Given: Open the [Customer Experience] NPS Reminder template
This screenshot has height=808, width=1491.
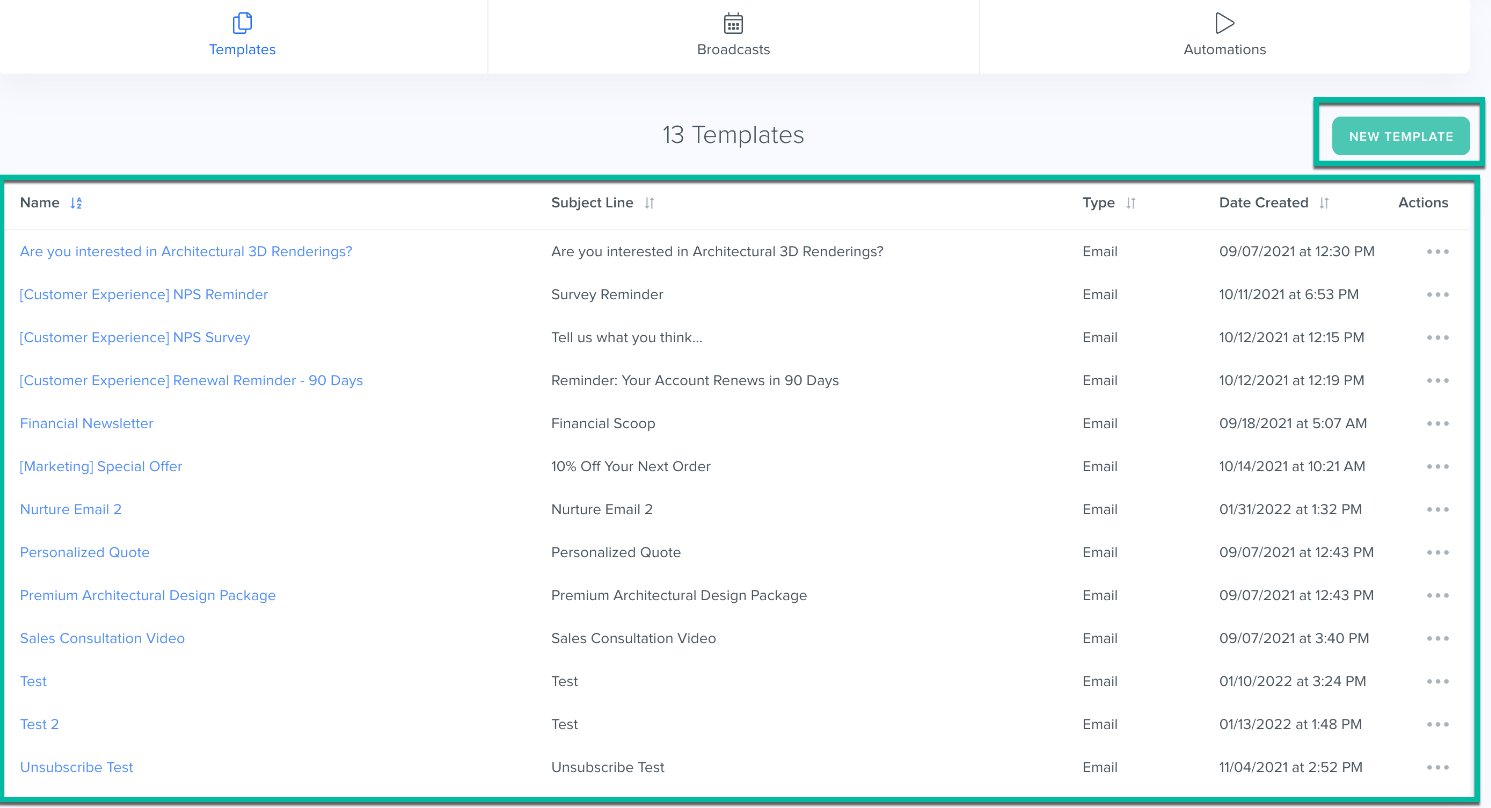Looking at the screenshot, I should (x=144, y=295).
